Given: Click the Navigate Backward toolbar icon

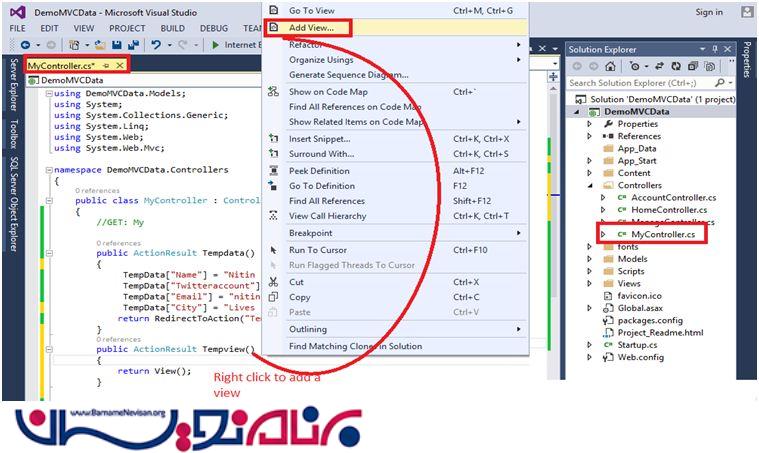Looking at the screenshot, I should click(25, 45).
